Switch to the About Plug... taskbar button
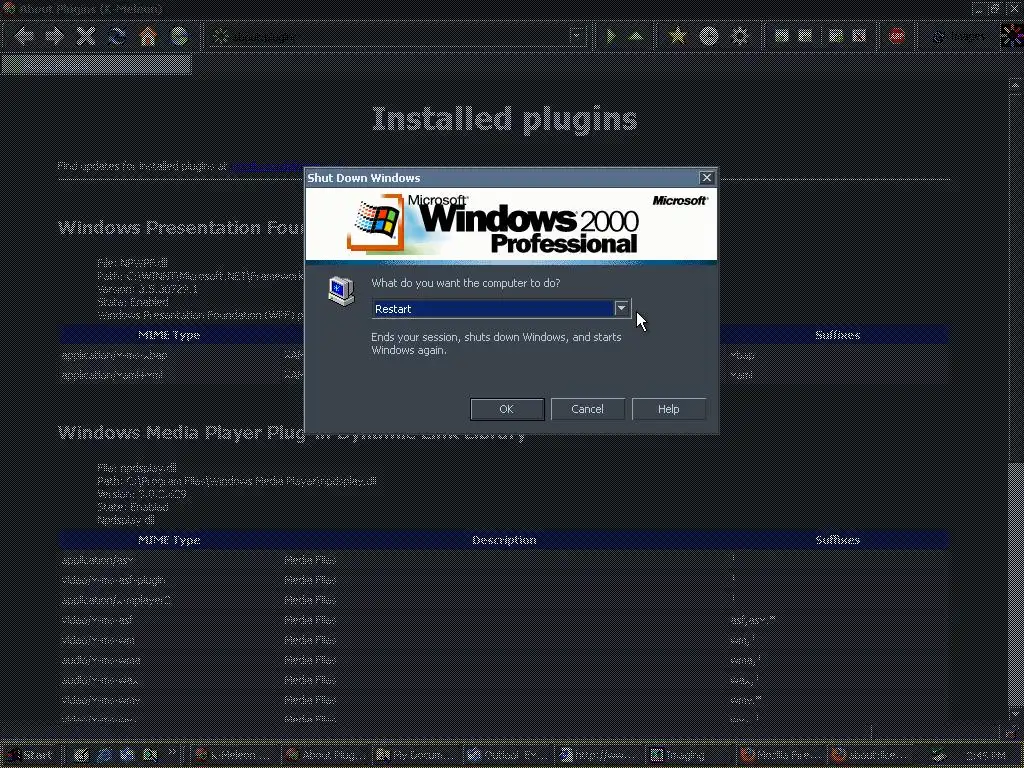This screenshot has height=768, width=1024. [325, 756]
